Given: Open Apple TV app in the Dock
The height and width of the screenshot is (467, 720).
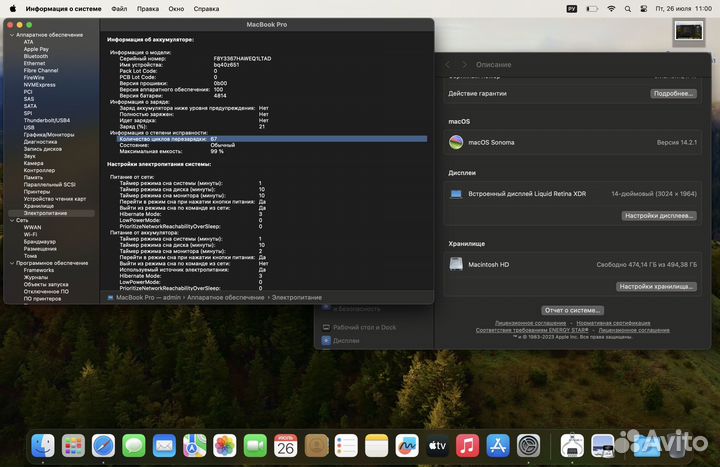Looking at the screenshot, I should coord(437,445).
